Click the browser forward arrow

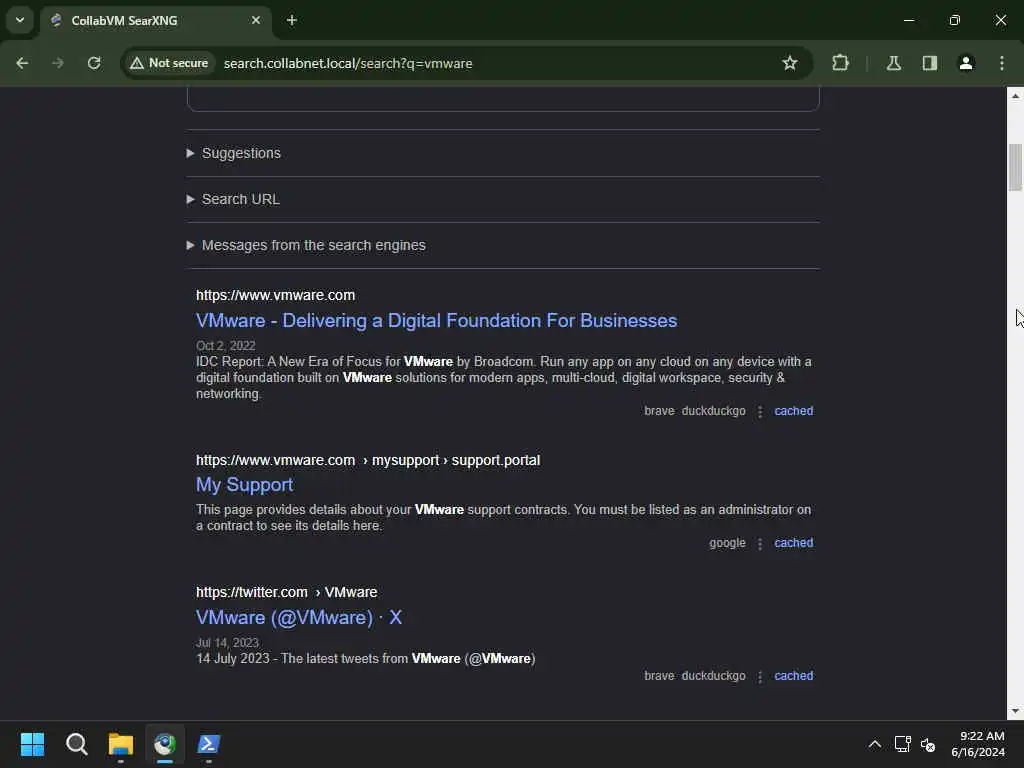58,63
